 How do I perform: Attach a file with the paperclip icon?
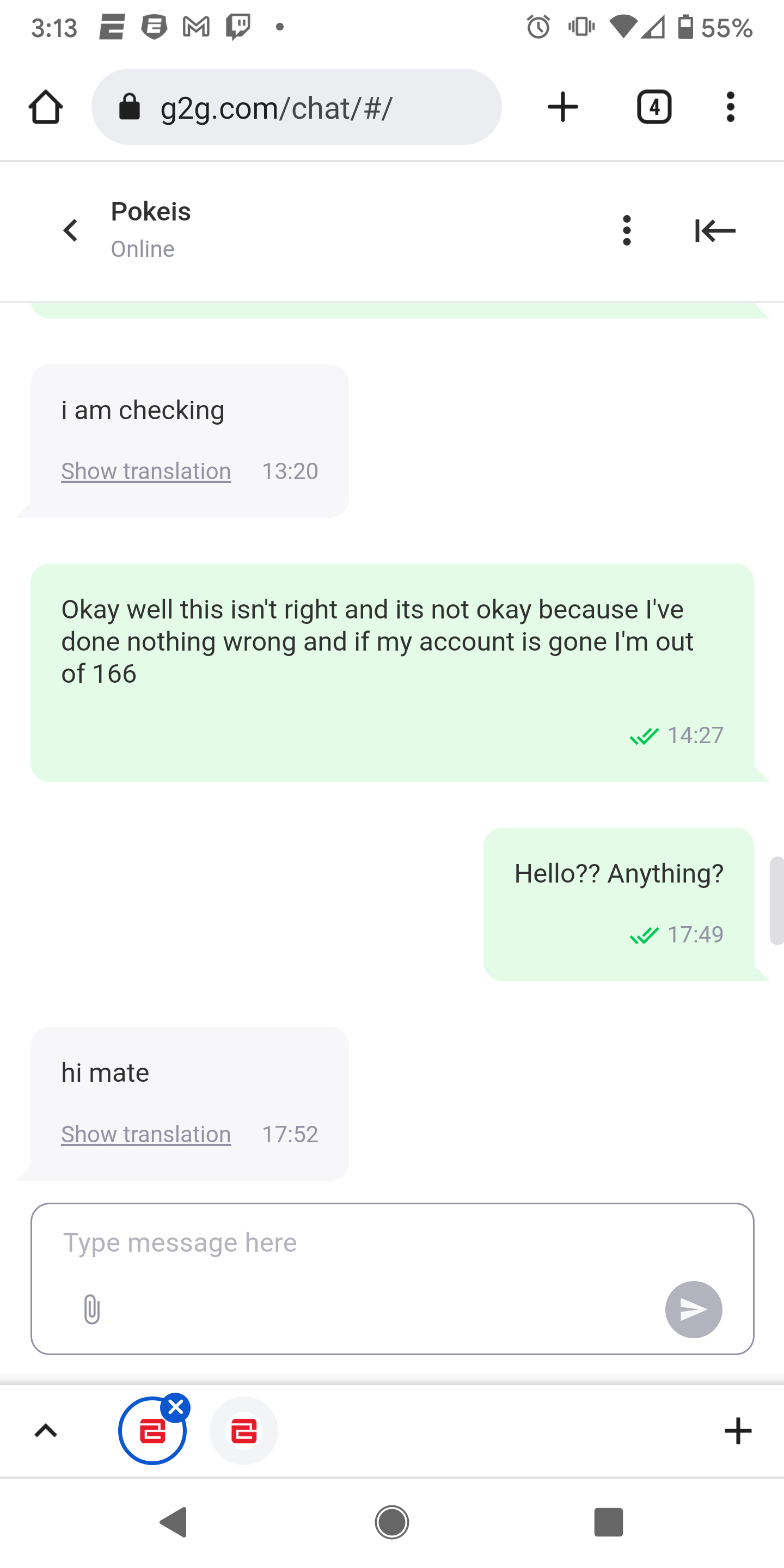91,1309
